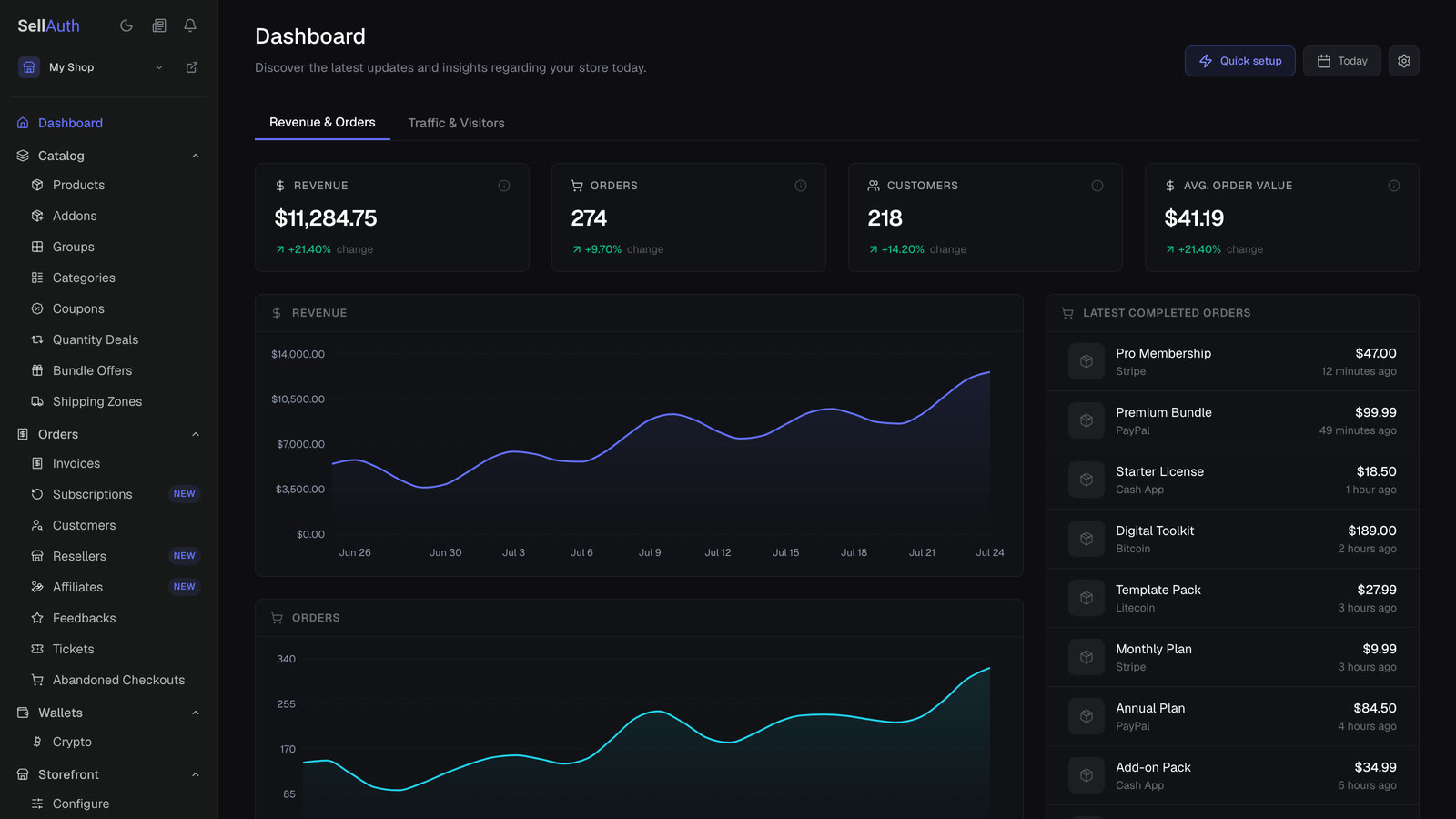Toggle dark mode moon icon

point(126,25)
